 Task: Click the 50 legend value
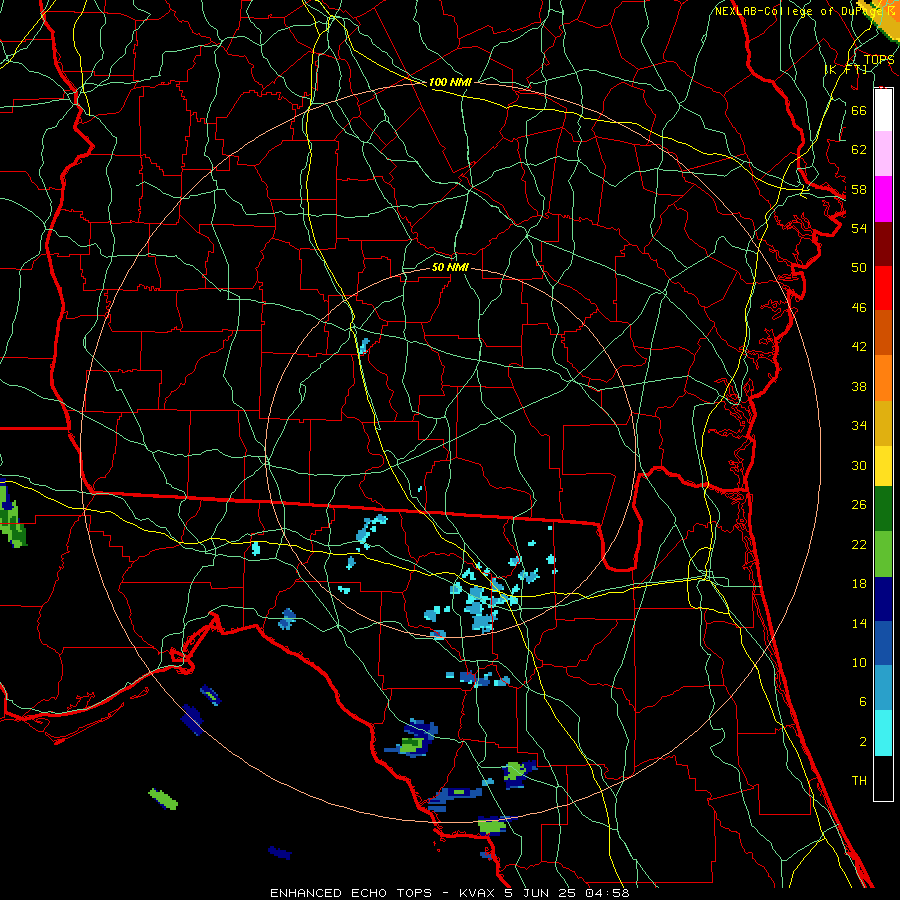click(859, 268)
